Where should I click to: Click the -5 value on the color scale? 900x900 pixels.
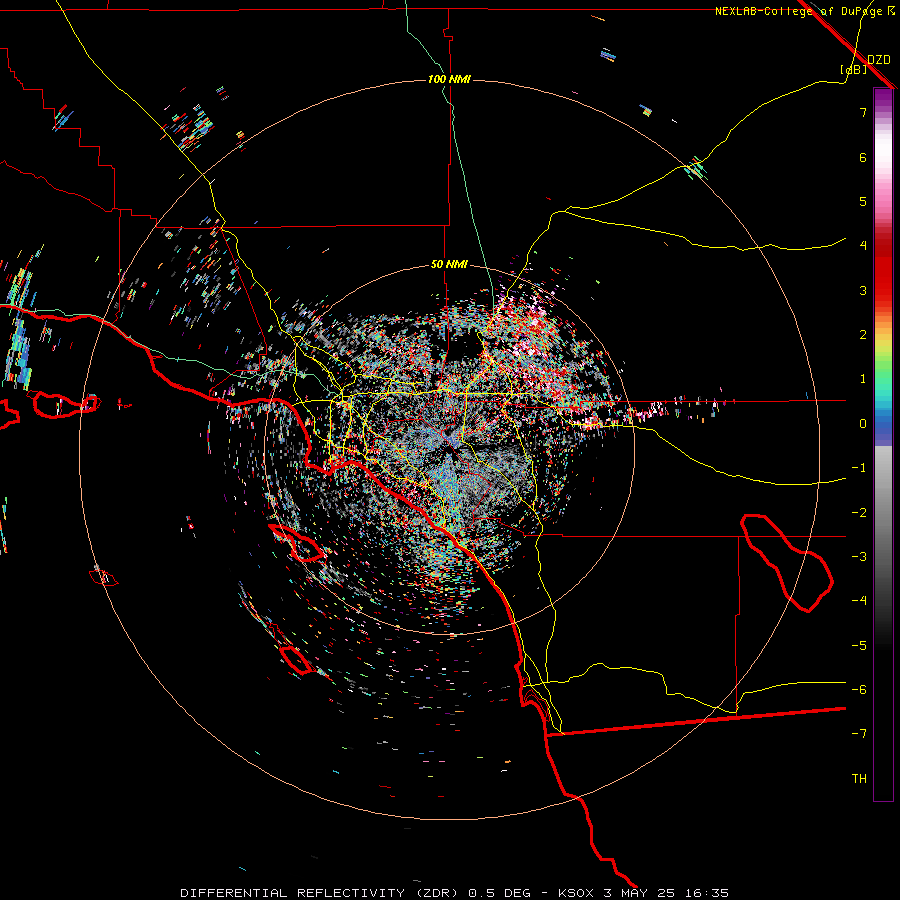pos(859,646)
